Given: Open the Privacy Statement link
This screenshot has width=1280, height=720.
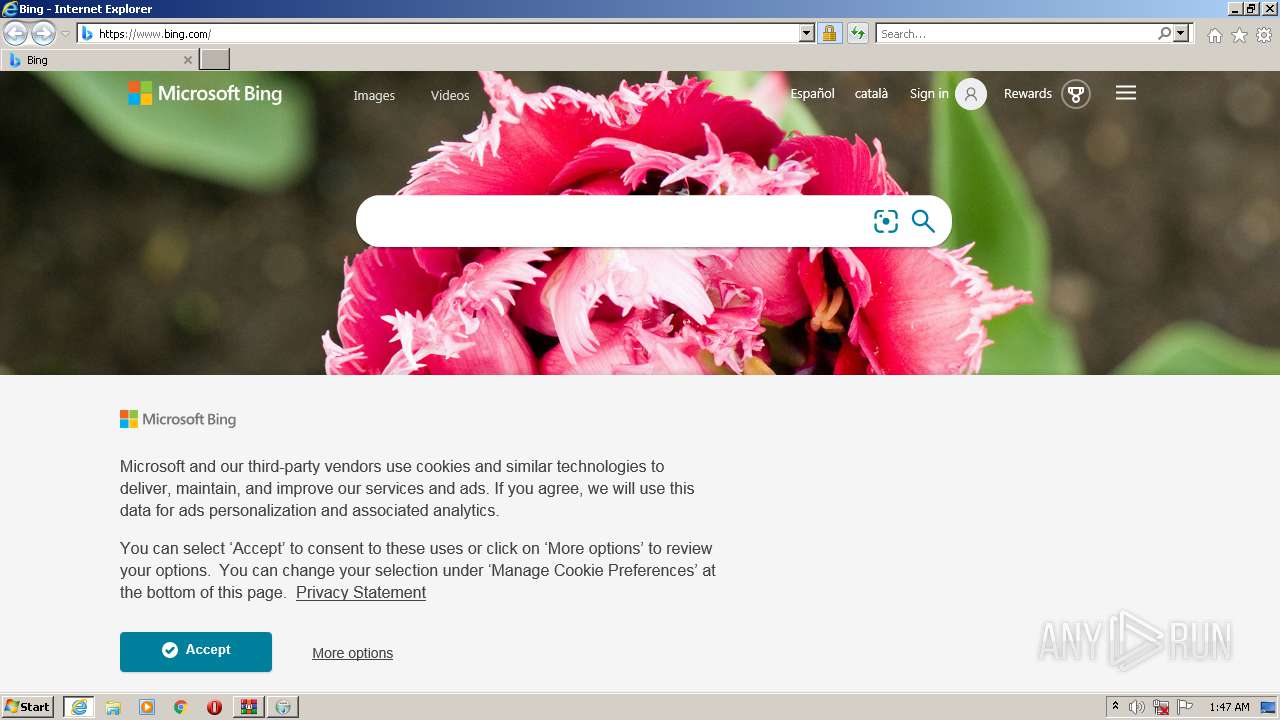Looking at the screenshot, I should (361, 592).
